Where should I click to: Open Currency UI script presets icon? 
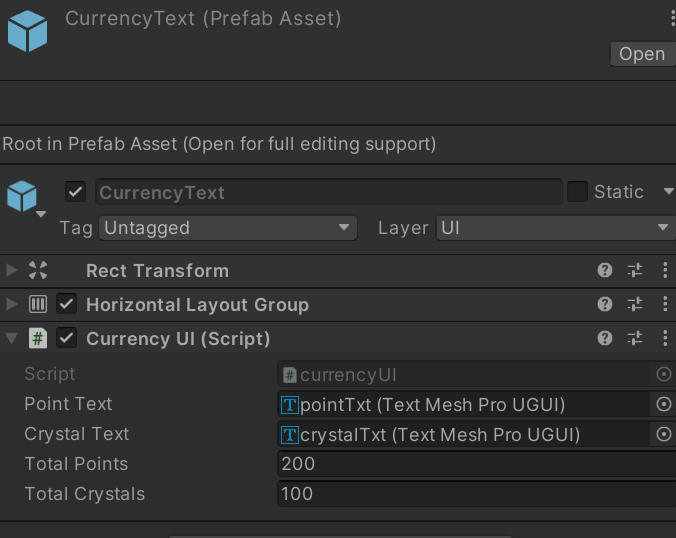(635, 338)
